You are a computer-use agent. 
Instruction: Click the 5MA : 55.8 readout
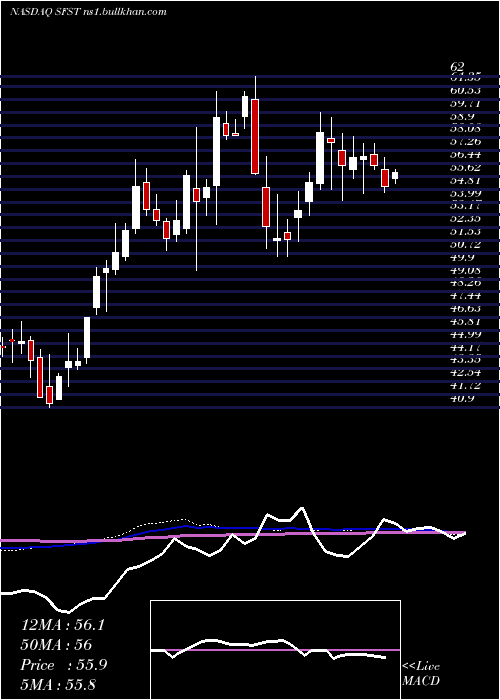[58, 685]
